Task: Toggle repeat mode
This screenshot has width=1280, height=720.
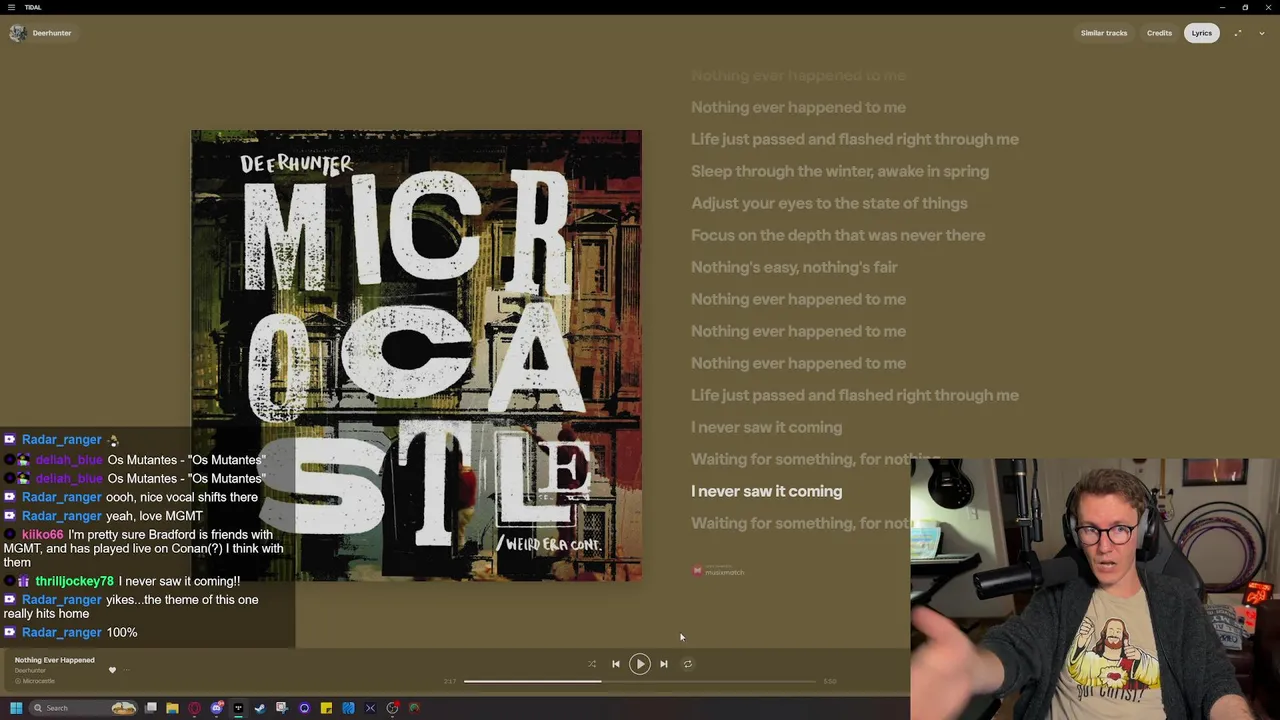Action: pyautogui.click(x=687, y=664)
